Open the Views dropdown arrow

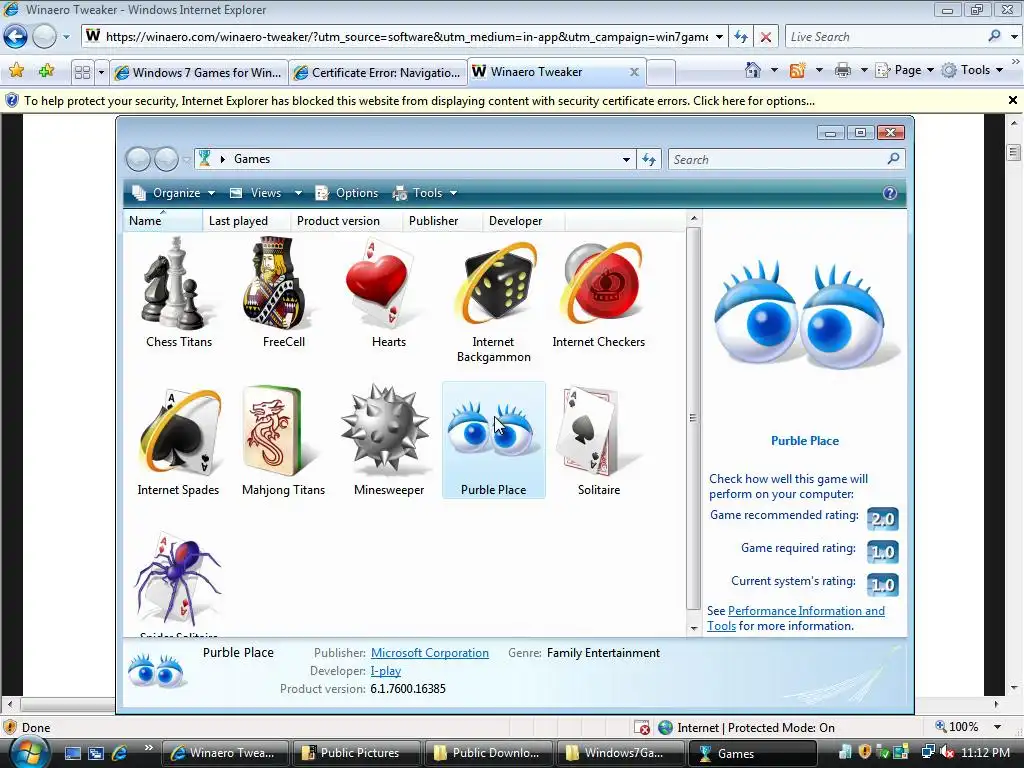point(298,193)
